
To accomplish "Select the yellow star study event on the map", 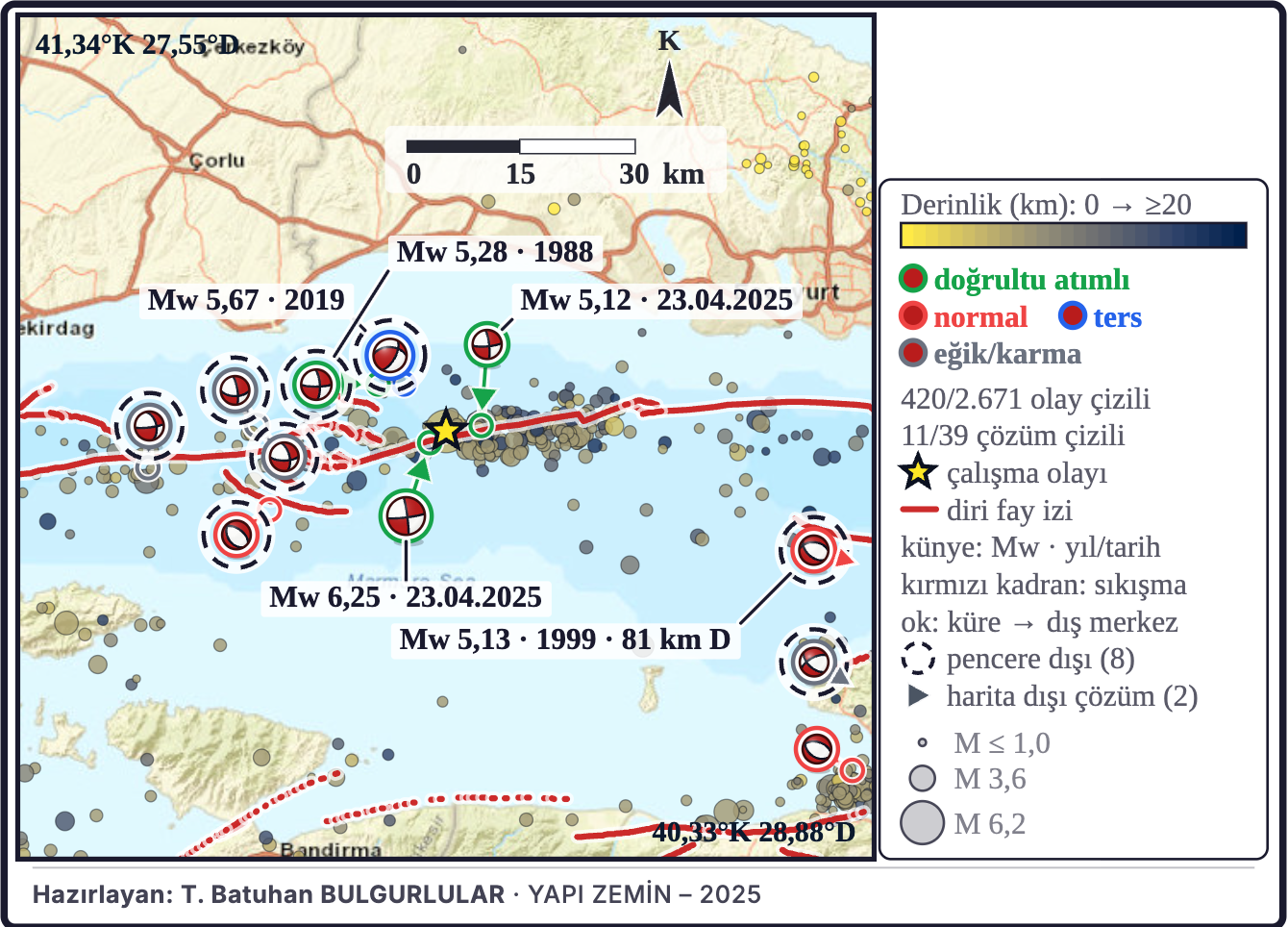I will tap(445, 430).
